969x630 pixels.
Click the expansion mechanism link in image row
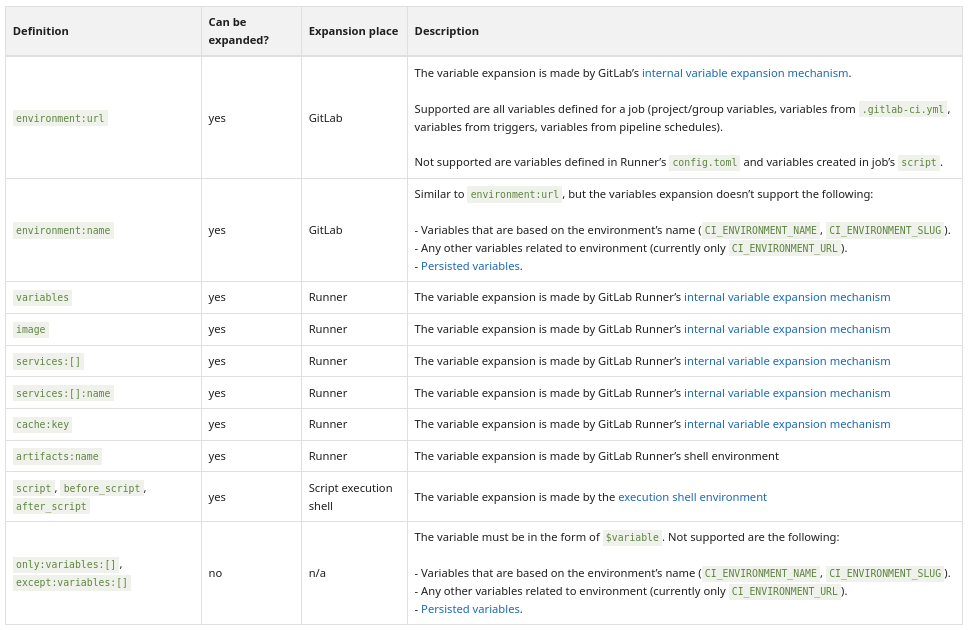[787, 329]
